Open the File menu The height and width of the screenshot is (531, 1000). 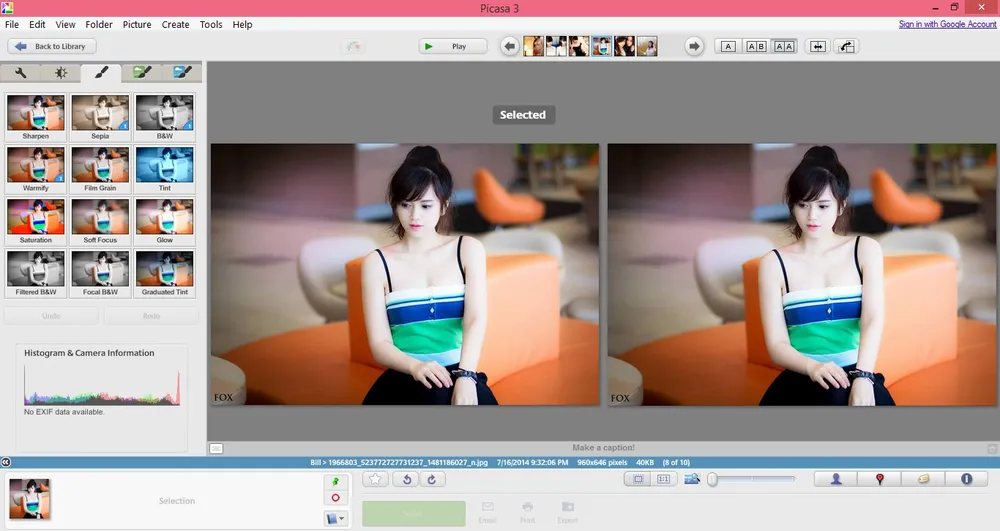coord(12,24)
